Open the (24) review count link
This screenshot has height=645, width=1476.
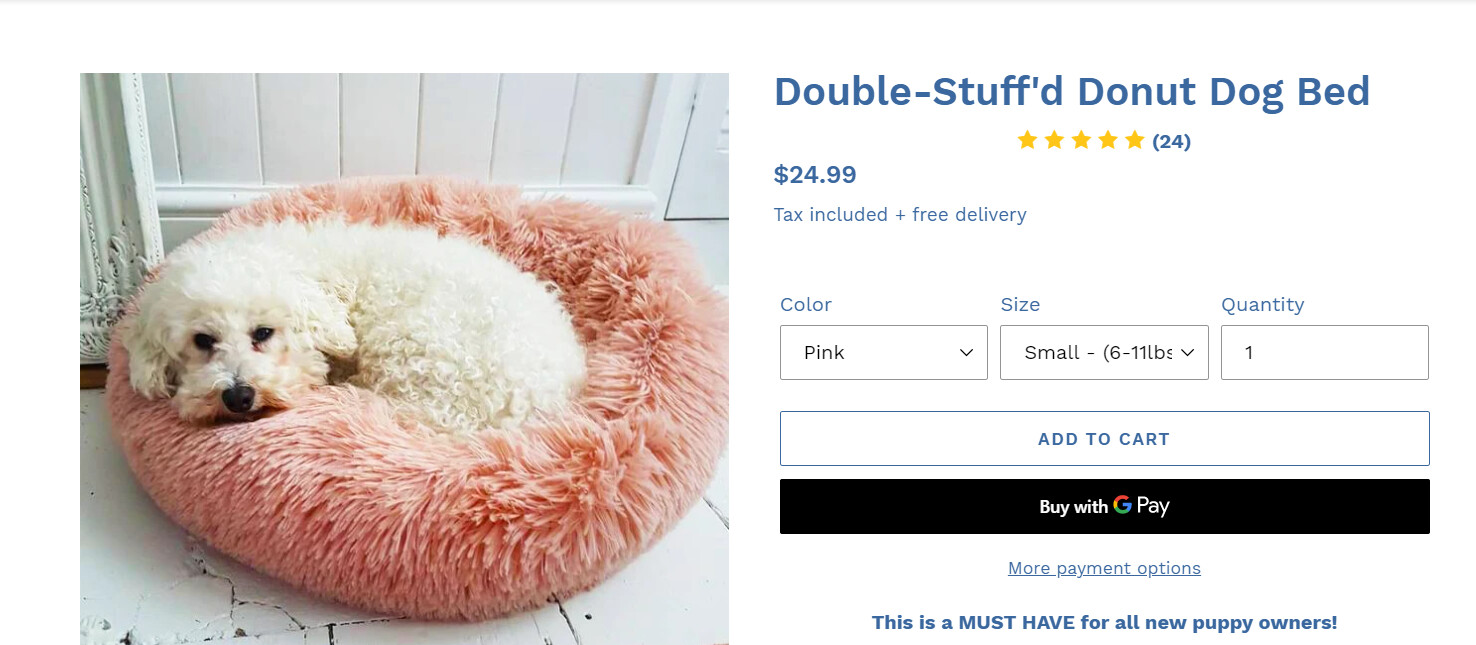coord(1171,141)
